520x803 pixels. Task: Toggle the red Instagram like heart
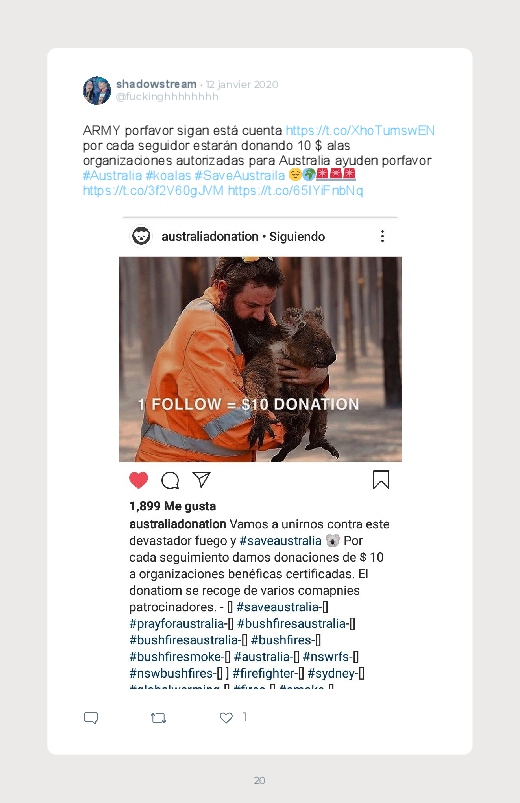138,480
